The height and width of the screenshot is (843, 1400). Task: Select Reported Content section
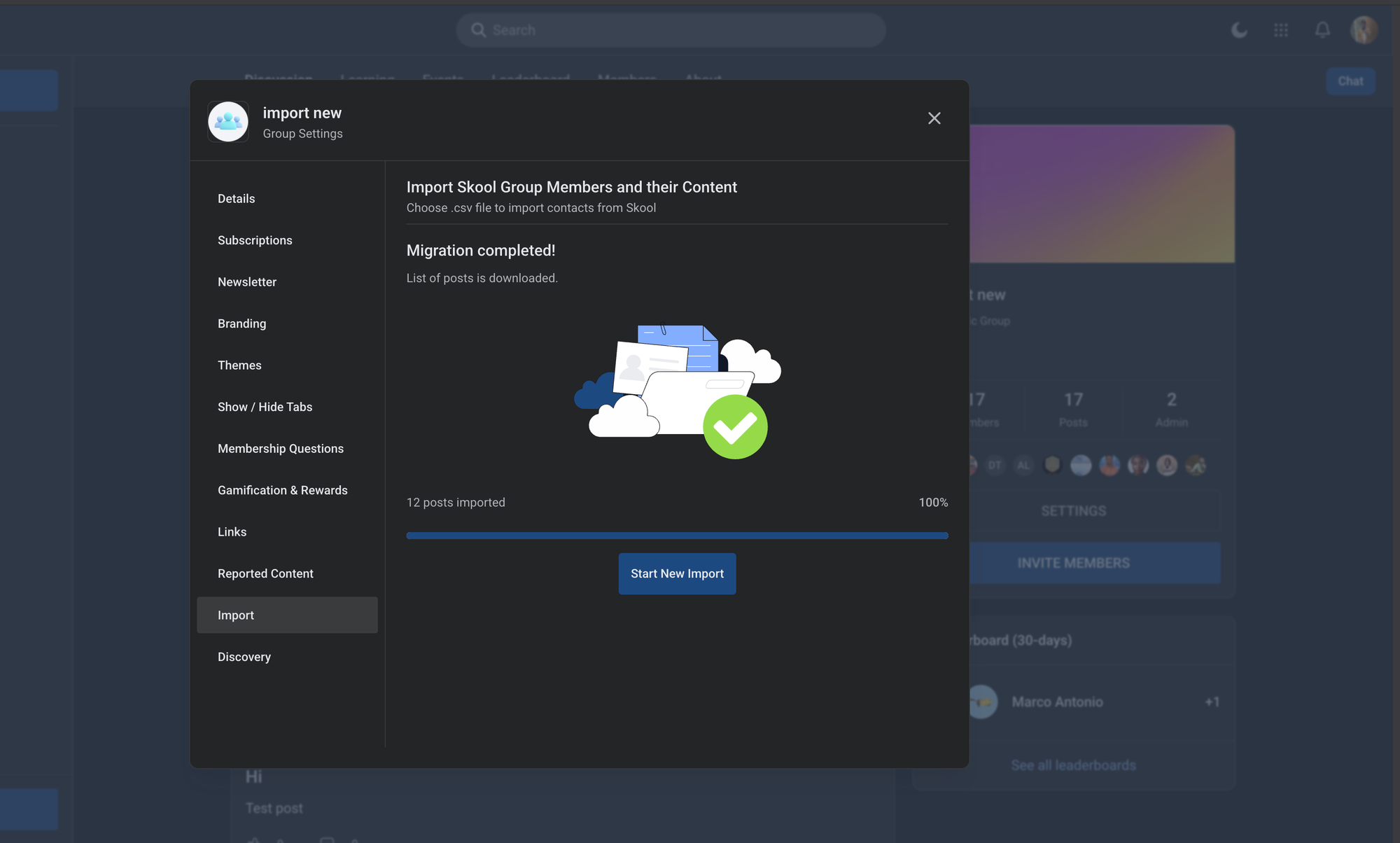point(265,573)
